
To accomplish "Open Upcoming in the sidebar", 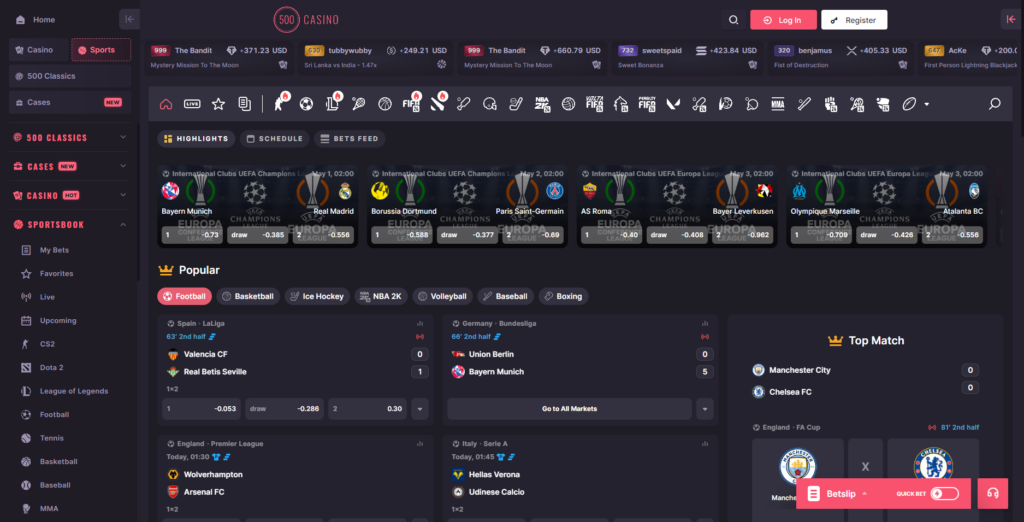I will click(x=57, y=321).
